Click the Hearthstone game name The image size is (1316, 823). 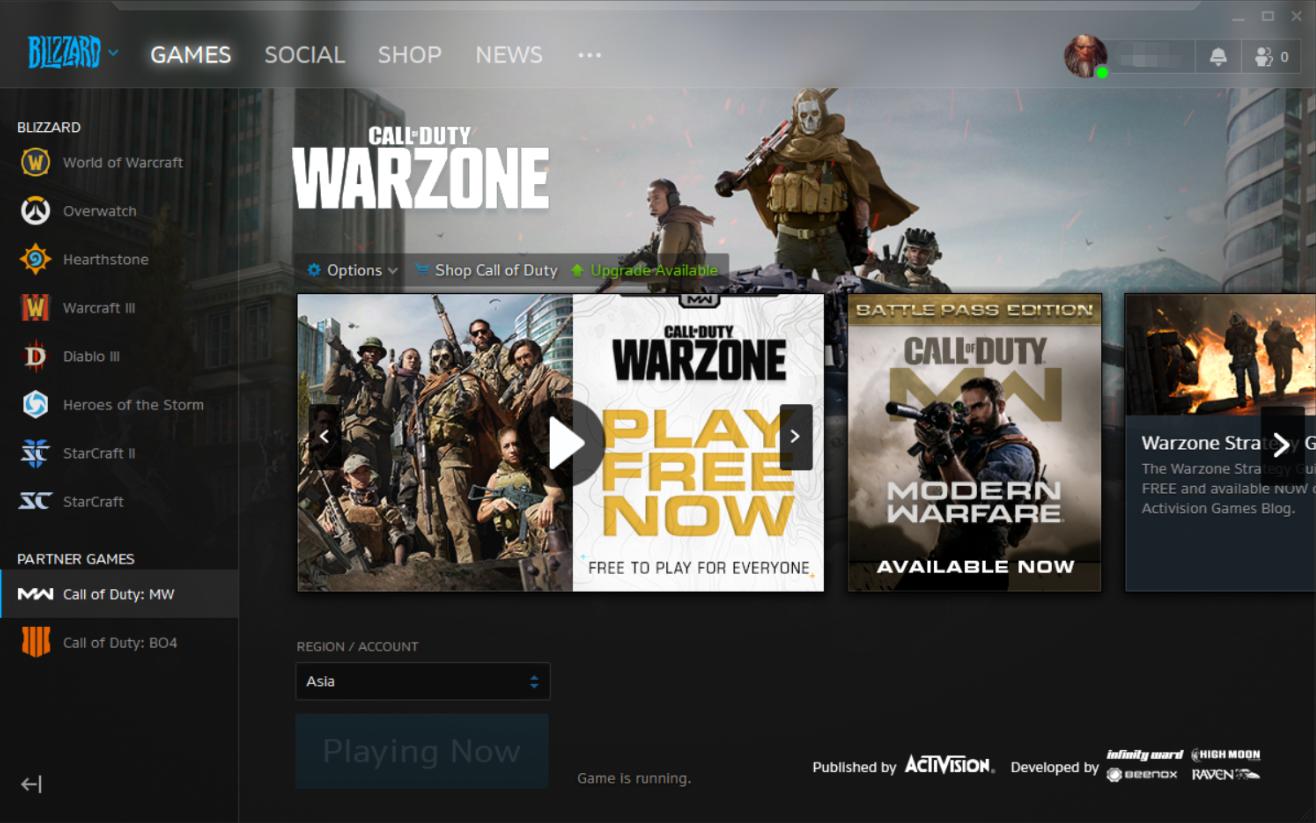click(106, 259)
